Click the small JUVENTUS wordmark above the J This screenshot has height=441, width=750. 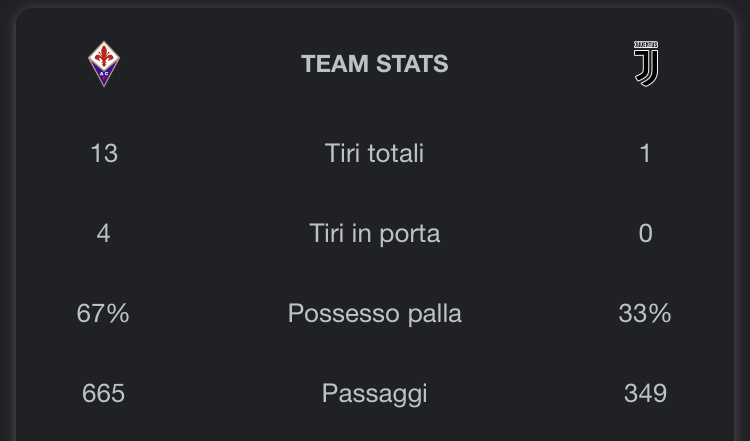tap(646, 44)
